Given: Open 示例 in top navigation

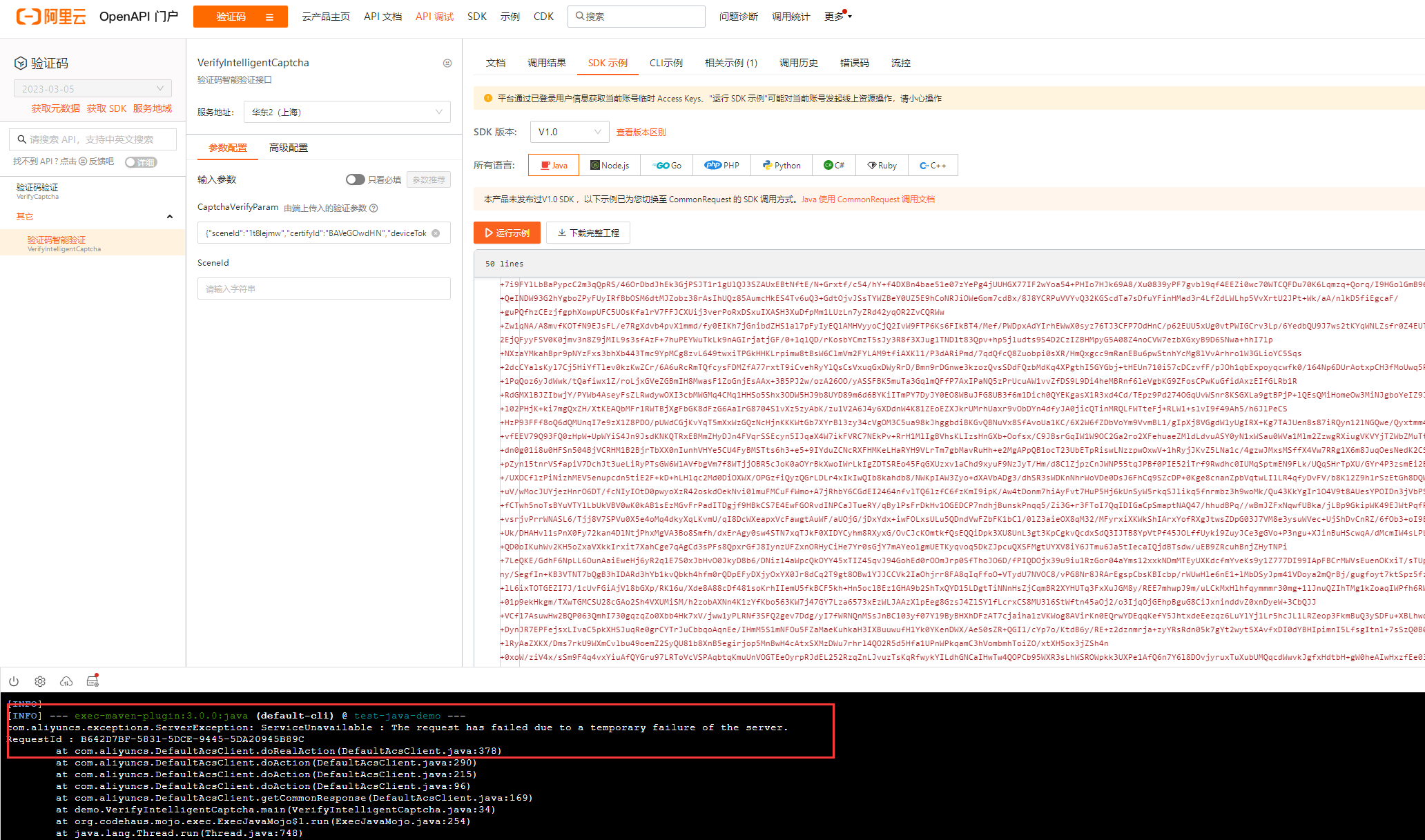Looking at the screenshot, I should point(510,17).
